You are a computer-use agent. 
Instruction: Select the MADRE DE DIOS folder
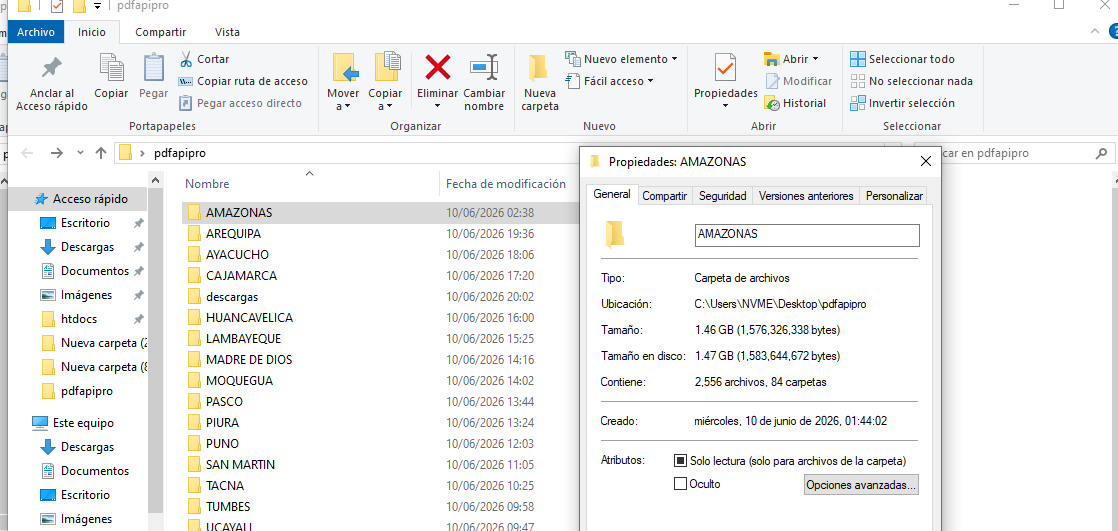381,359
